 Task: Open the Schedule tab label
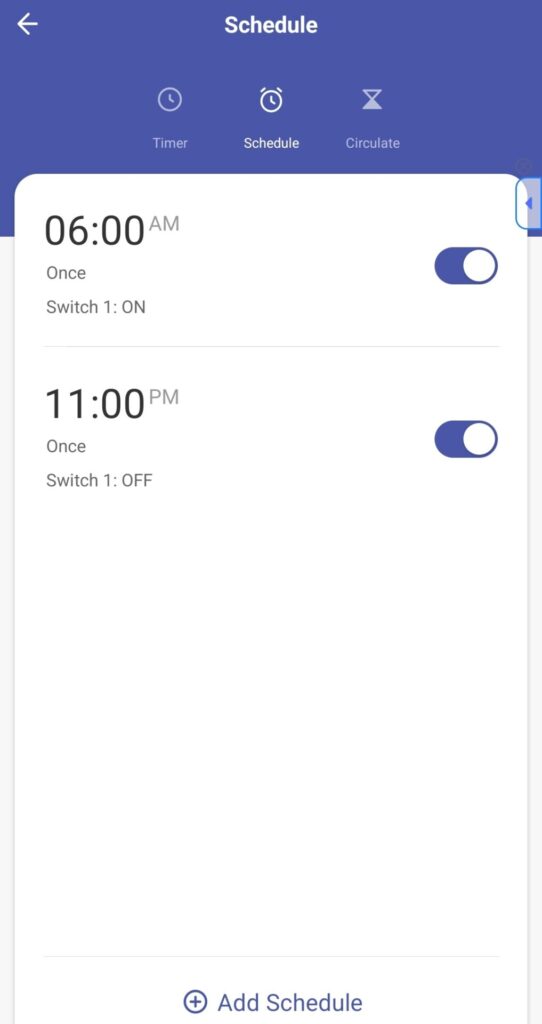tap(271, 143)
